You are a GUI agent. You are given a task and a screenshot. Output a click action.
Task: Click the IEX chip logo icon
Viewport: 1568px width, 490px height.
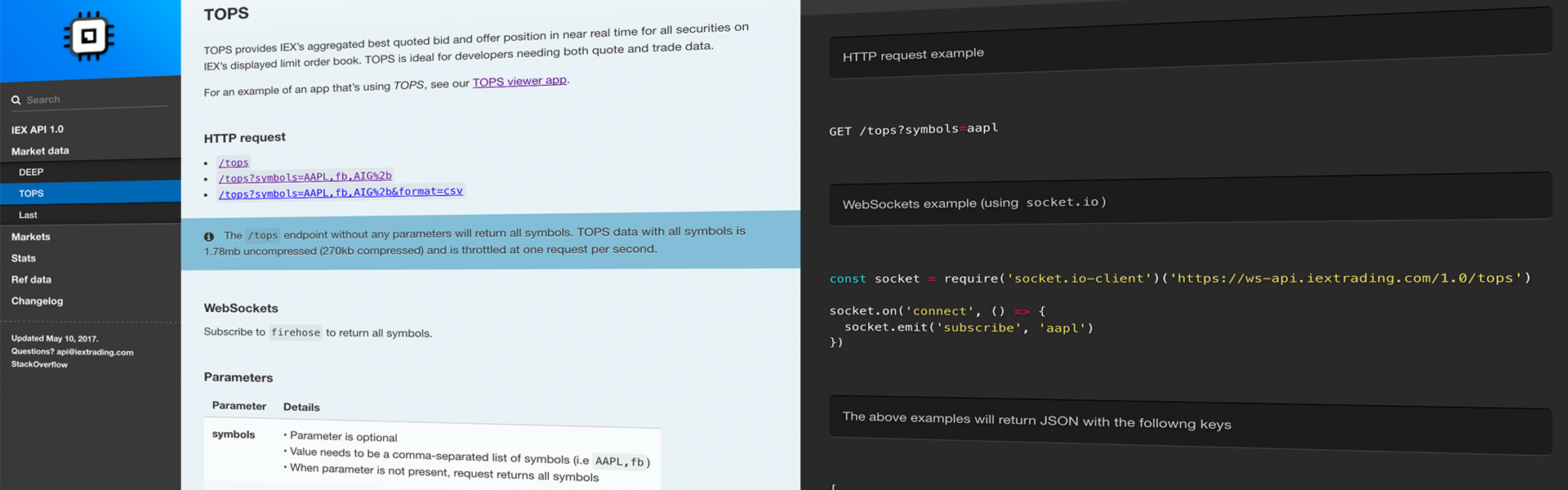tap(89, 36)
